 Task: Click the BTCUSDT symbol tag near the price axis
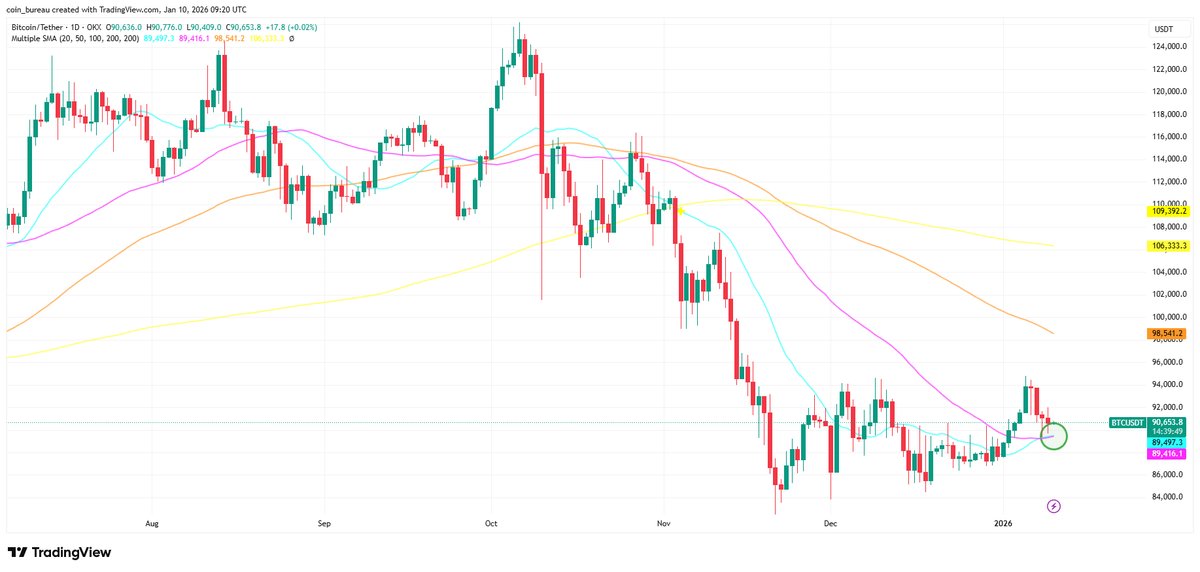[x=1128, y=423]
